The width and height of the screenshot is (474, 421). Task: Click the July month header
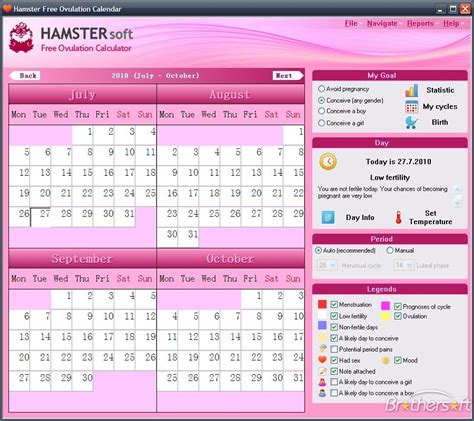(82, 94)
